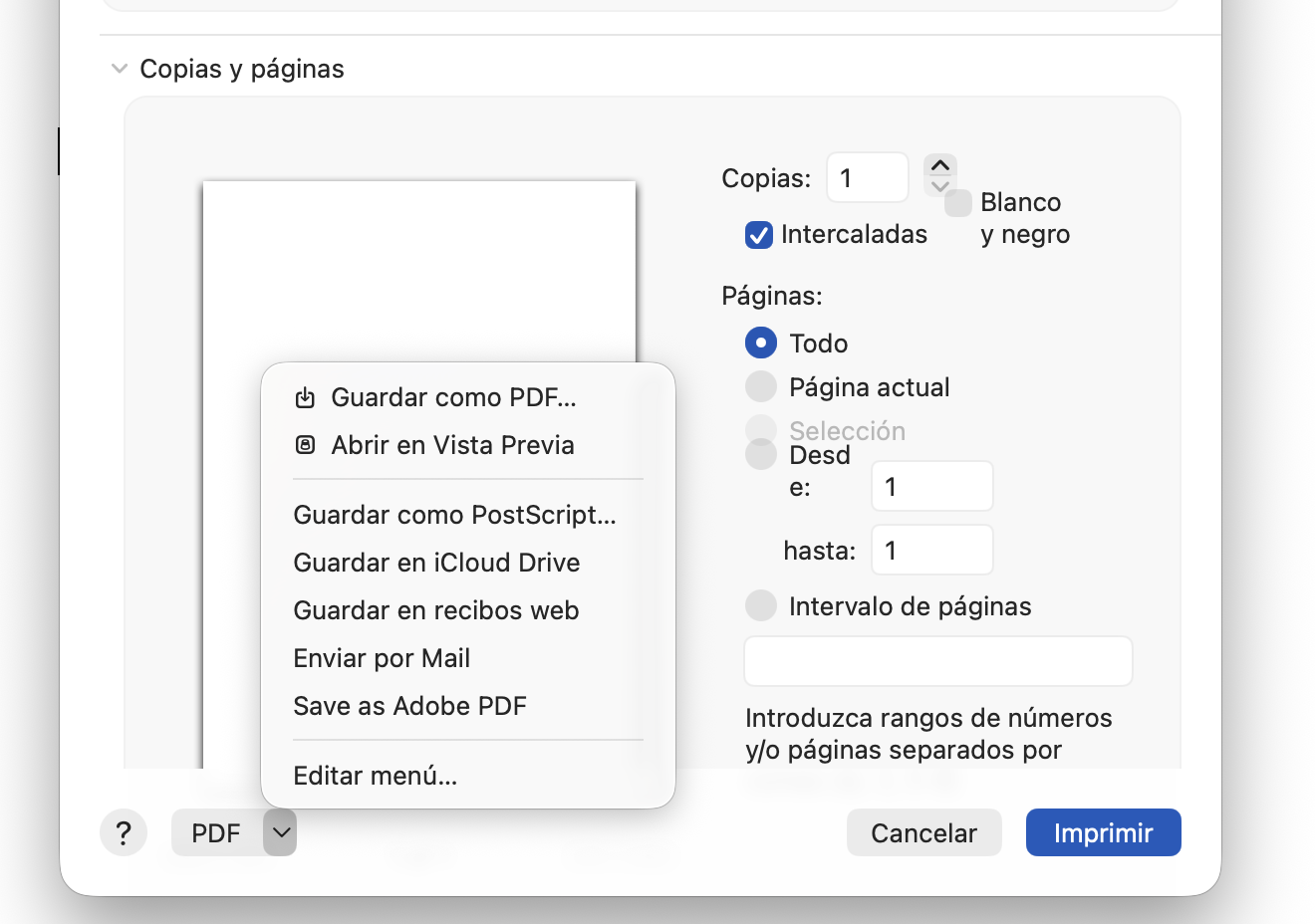Screen dimensions: 1315x924
Task: Choose Guardar como PostScript menu item
Action: coord(454,515)
